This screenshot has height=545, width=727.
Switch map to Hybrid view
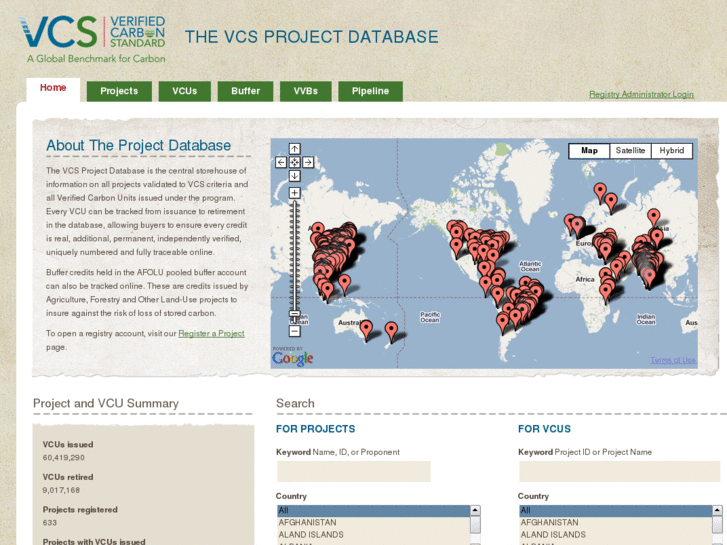pos(671,151)
